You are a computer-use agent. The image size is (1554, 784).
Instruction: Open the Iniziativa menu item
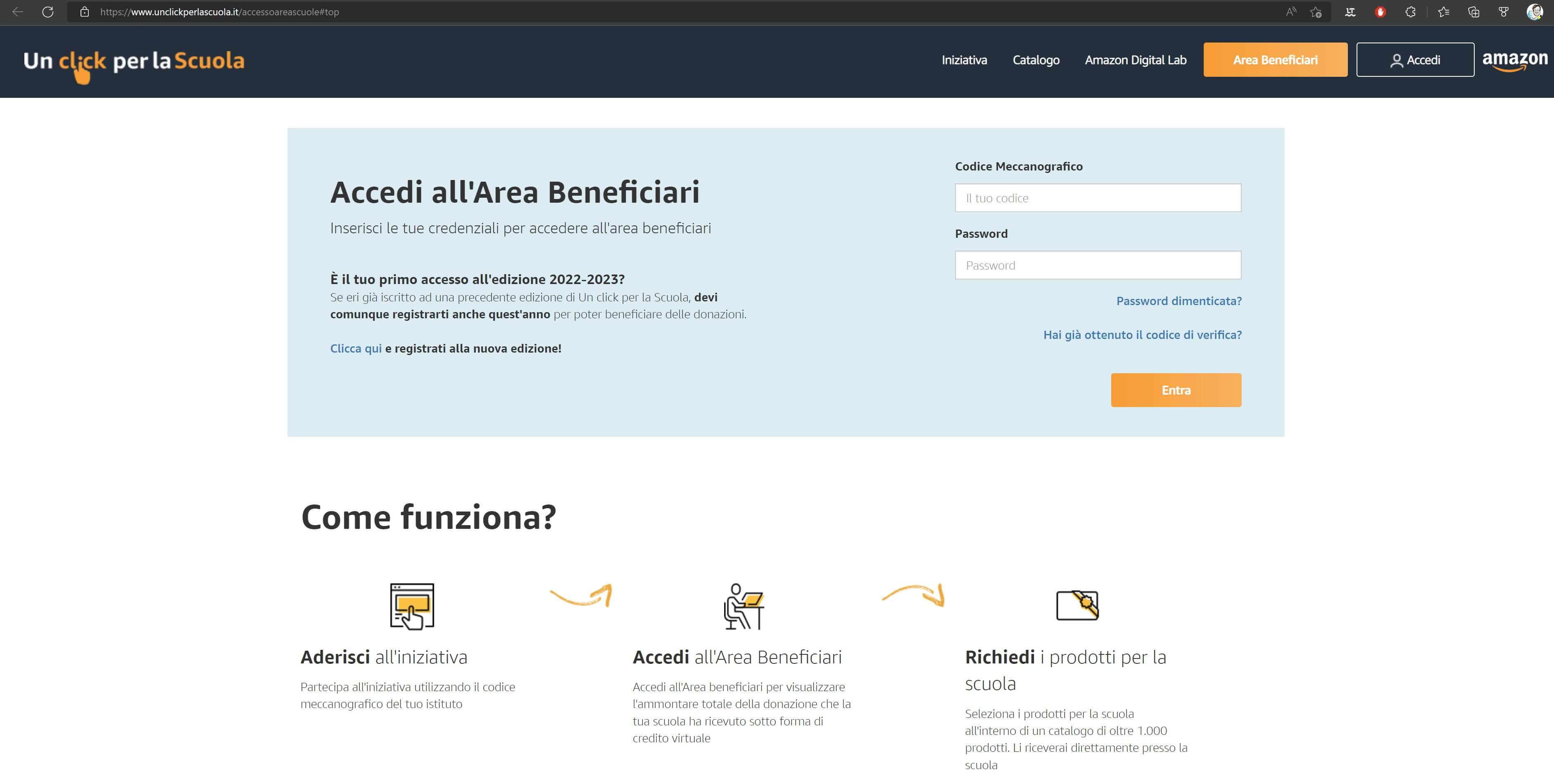[964, 60]
